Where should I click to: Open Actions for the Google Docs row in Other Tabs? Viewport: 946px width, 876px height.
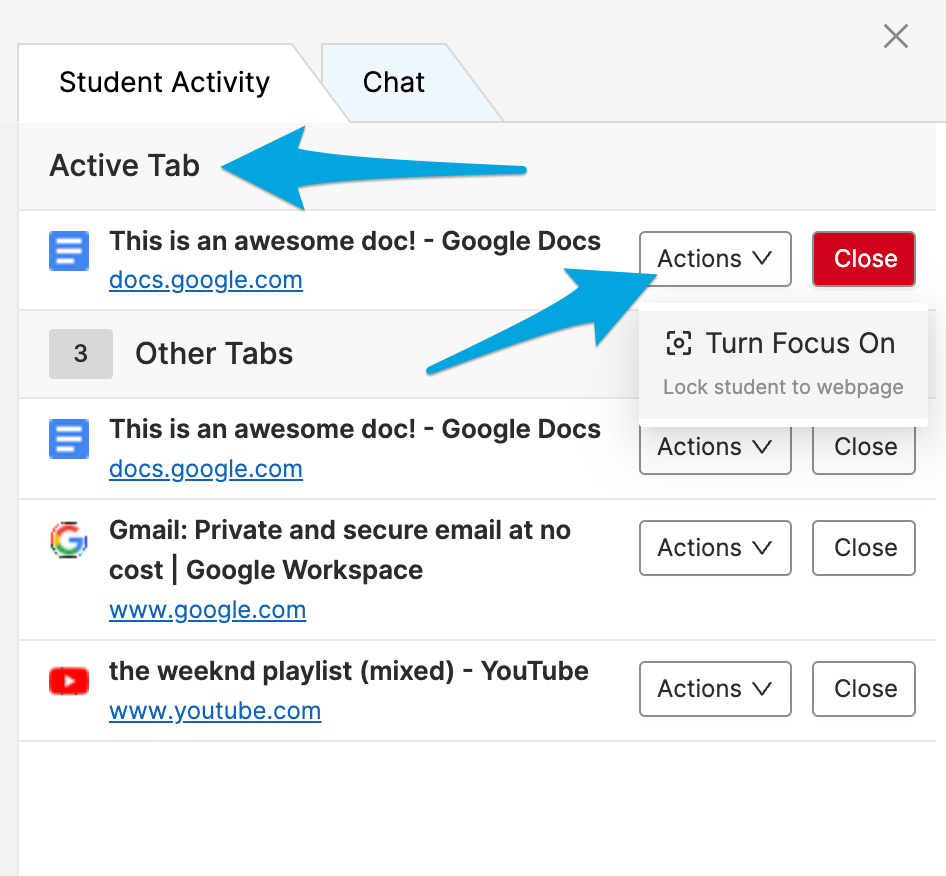[714, 447]
